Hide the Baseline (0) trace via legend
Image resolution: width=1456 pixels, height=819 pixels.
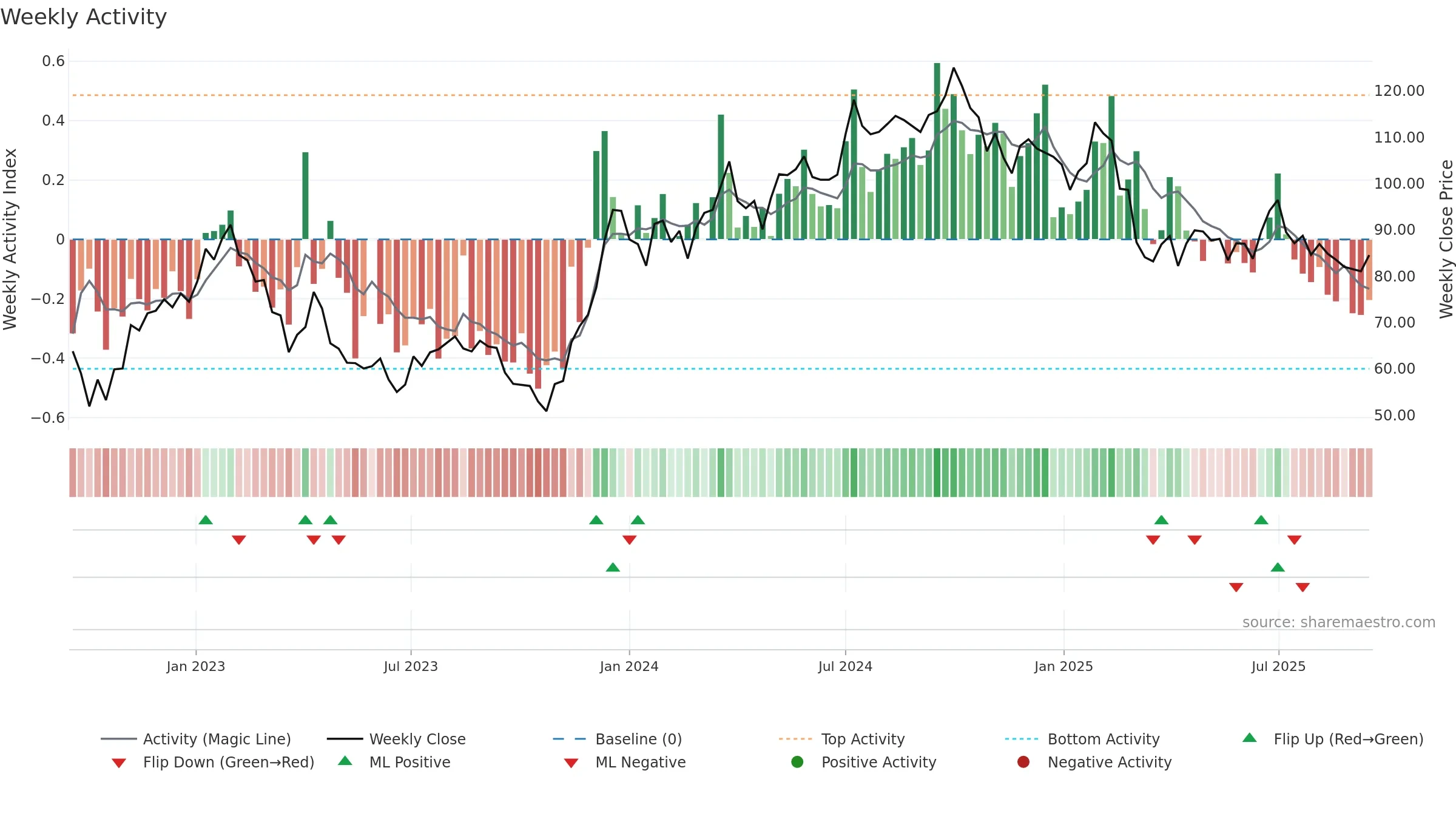click(618, 739)
